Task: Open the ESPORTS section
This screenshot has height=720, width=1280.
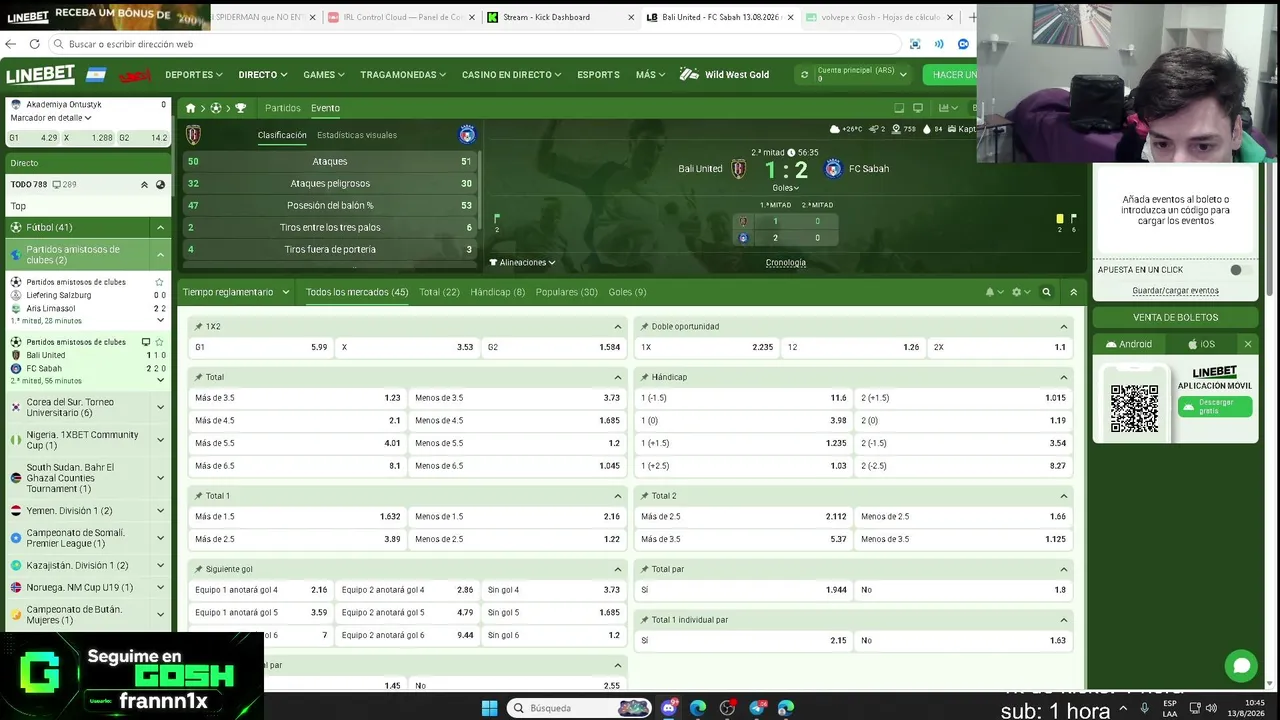Action: pyautogui.click(x=598, y=75)
